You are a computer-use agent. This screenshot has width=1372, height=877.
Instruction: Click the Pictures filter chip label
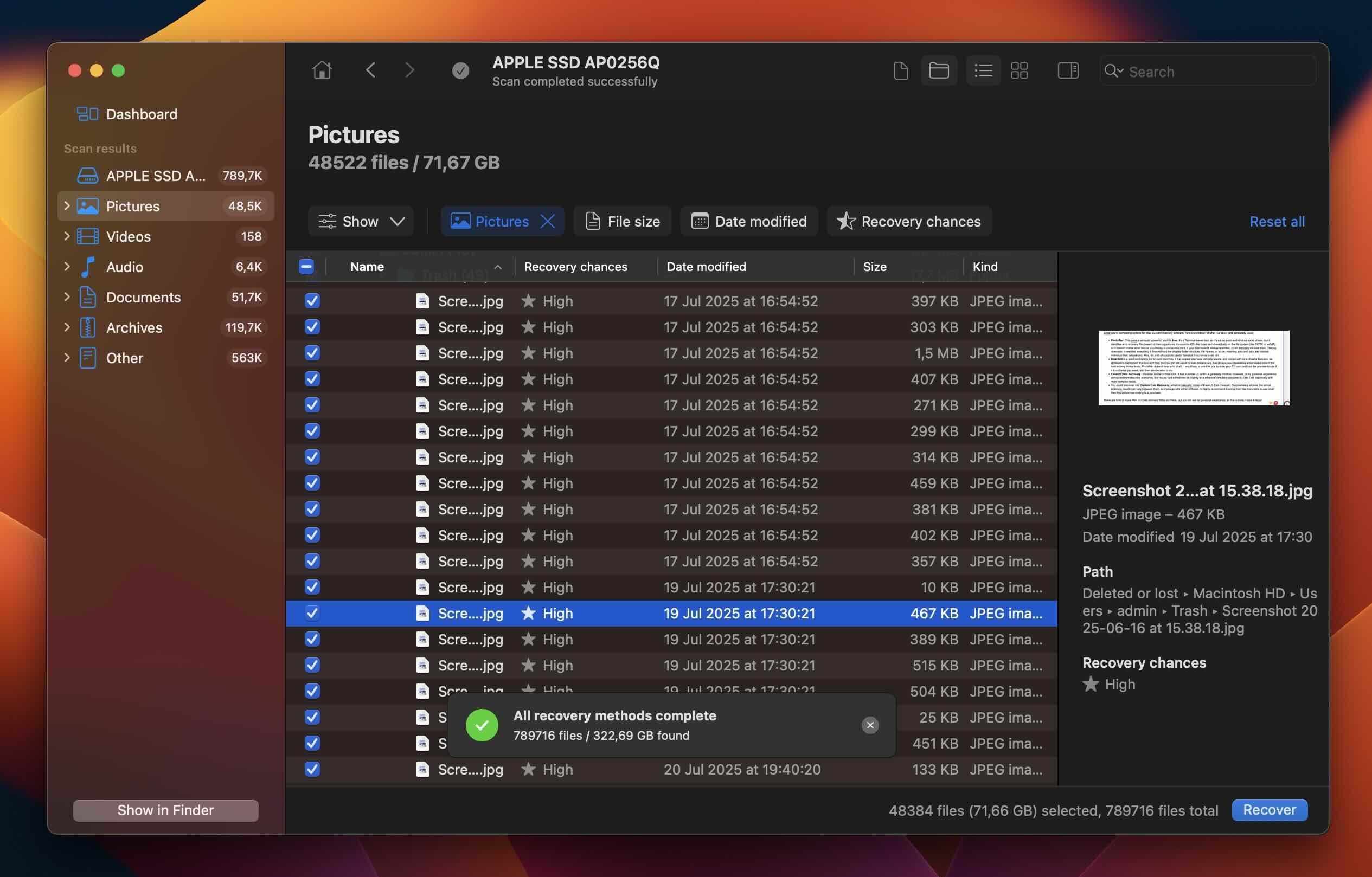click(502, 221)
